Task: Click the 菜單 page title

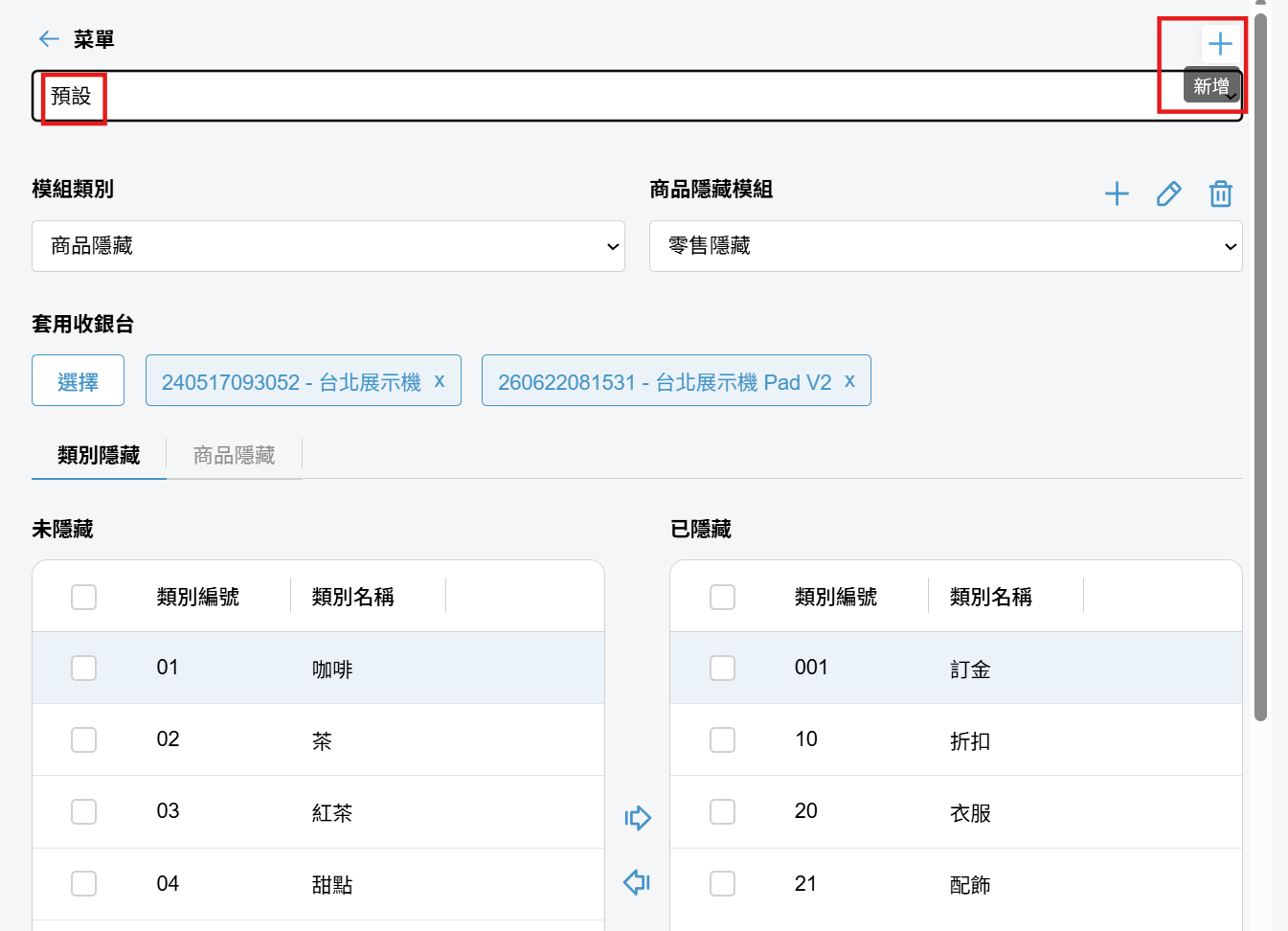Action: coord(94,39)
